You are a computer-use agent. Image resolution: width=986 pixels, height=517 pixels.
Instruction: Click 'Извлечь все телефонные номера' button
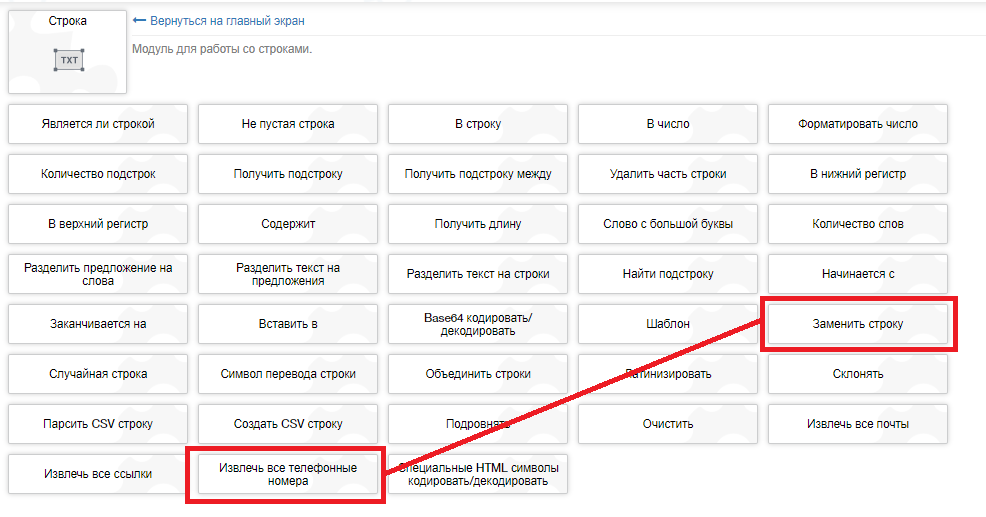click(288, 474)
